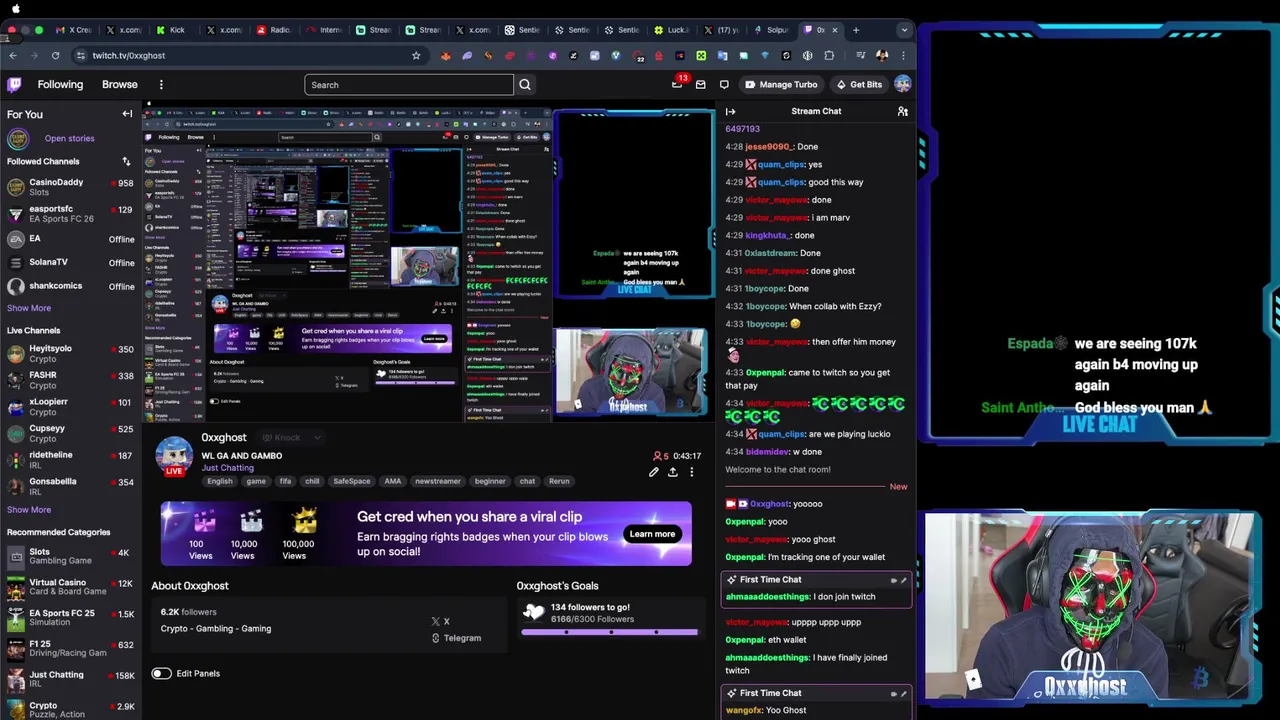Click the Chrome address bar
The width and height of the screenshot is (1280, 720).
(x=250, y=56)
